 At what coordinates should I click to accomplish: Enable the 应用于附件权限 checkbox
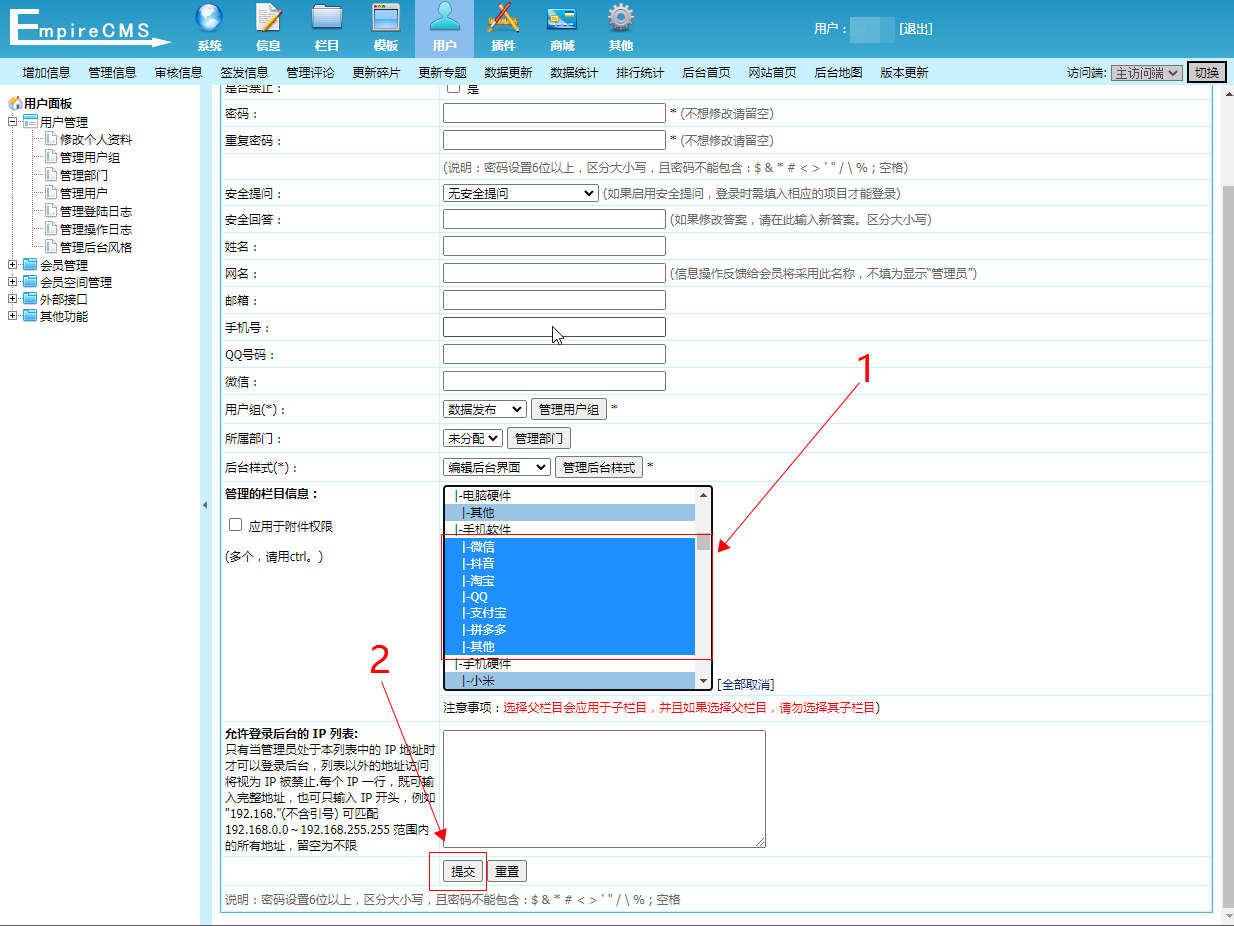click(236, 525)
